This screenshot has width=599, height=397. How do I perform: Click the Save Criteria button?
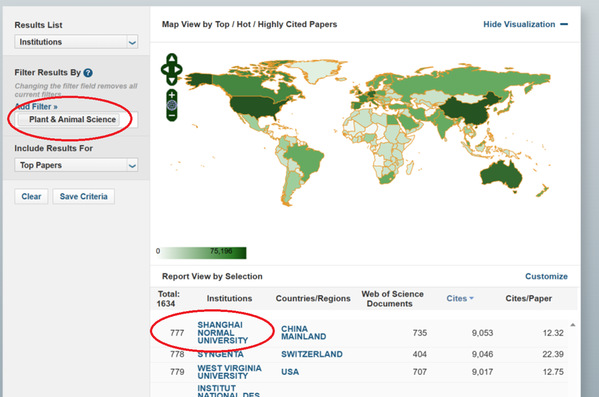click(x=84, y=196)
